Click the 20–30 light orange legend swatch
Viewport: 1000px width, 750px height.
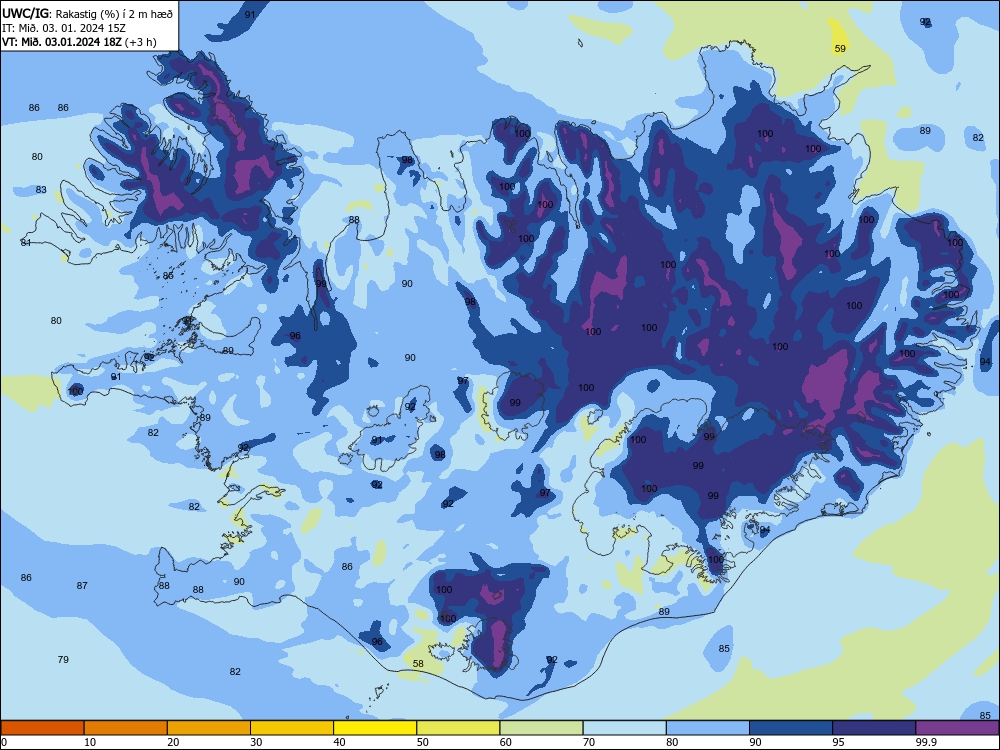tap(209, 728)
